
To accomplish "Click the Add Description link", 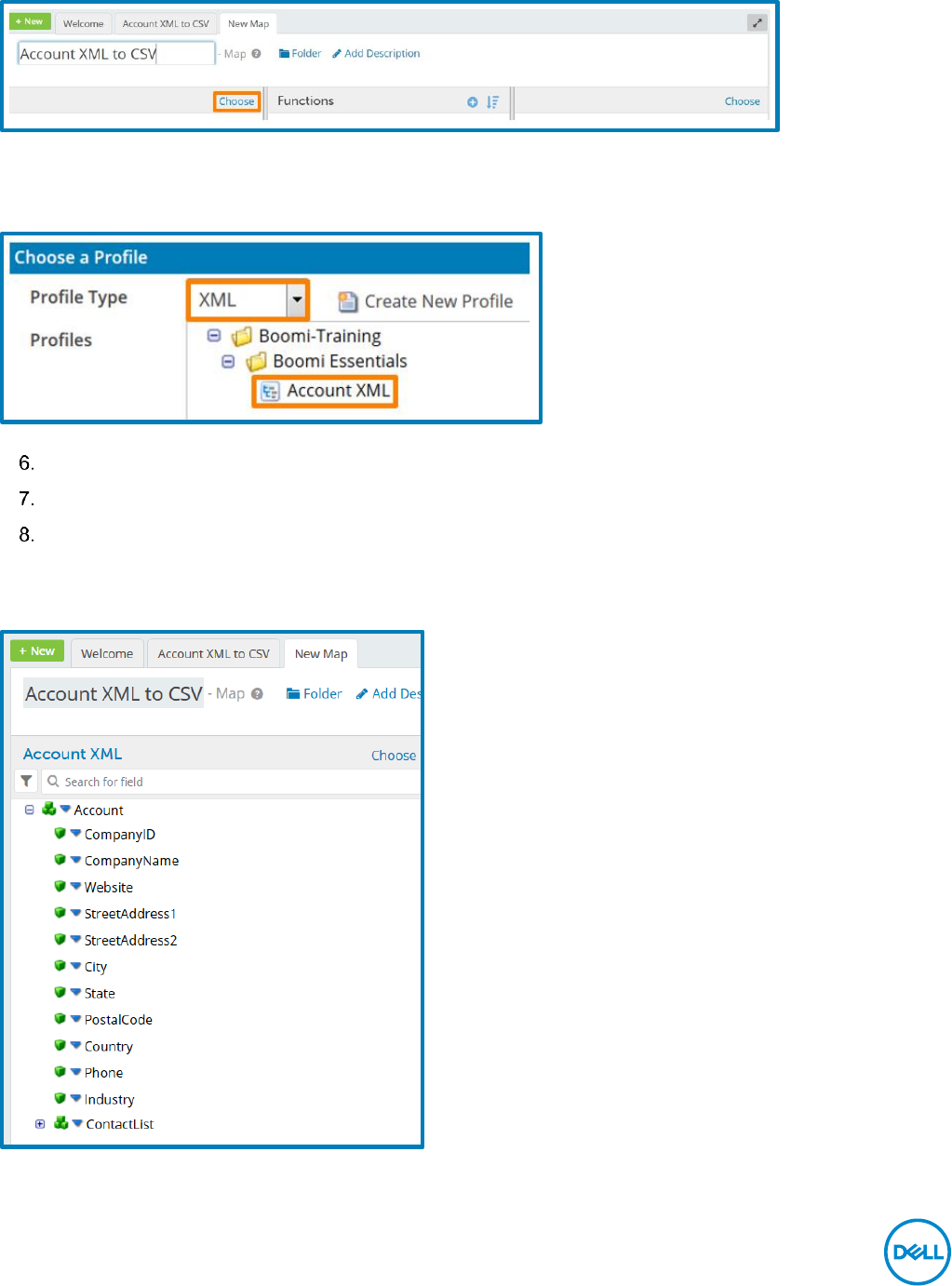I will [376, 54].
